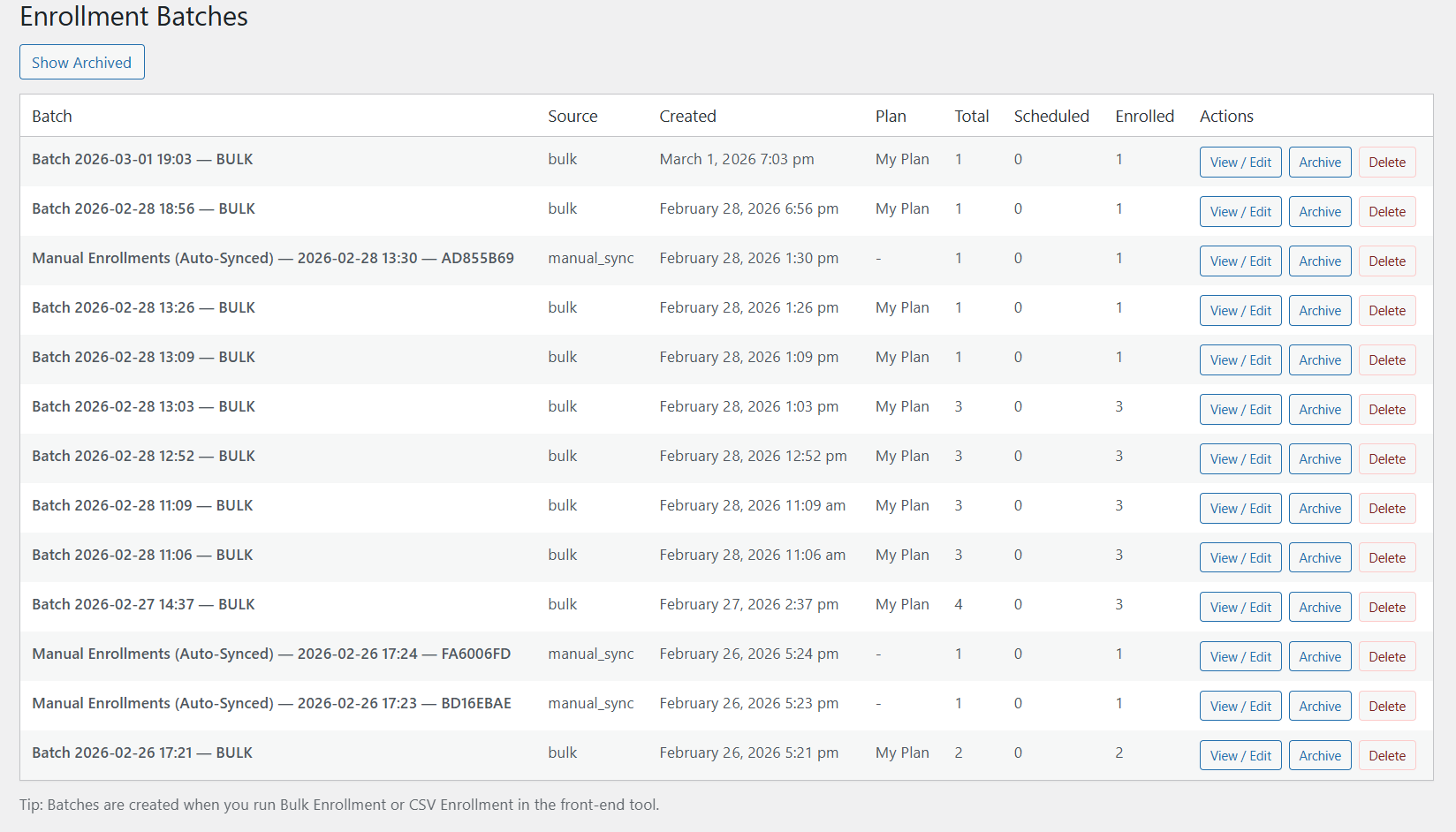Archive the Batch 2026-02-26 17:21 batch
Viewport: 1456px width, 832px height.
[1320, 755]
